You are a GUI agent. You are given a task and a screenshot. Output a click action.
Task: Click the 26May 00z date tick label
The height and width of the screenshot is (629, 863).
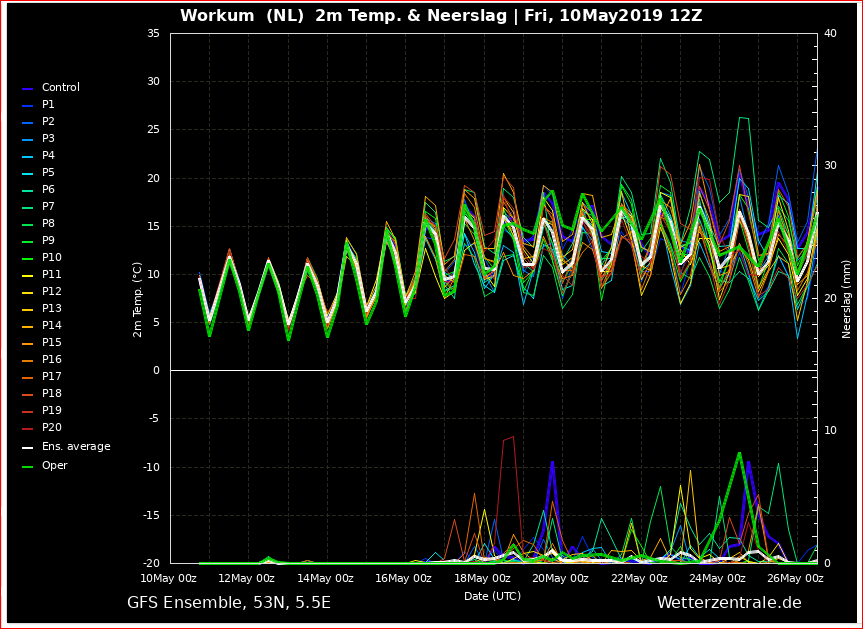(794, 578)
